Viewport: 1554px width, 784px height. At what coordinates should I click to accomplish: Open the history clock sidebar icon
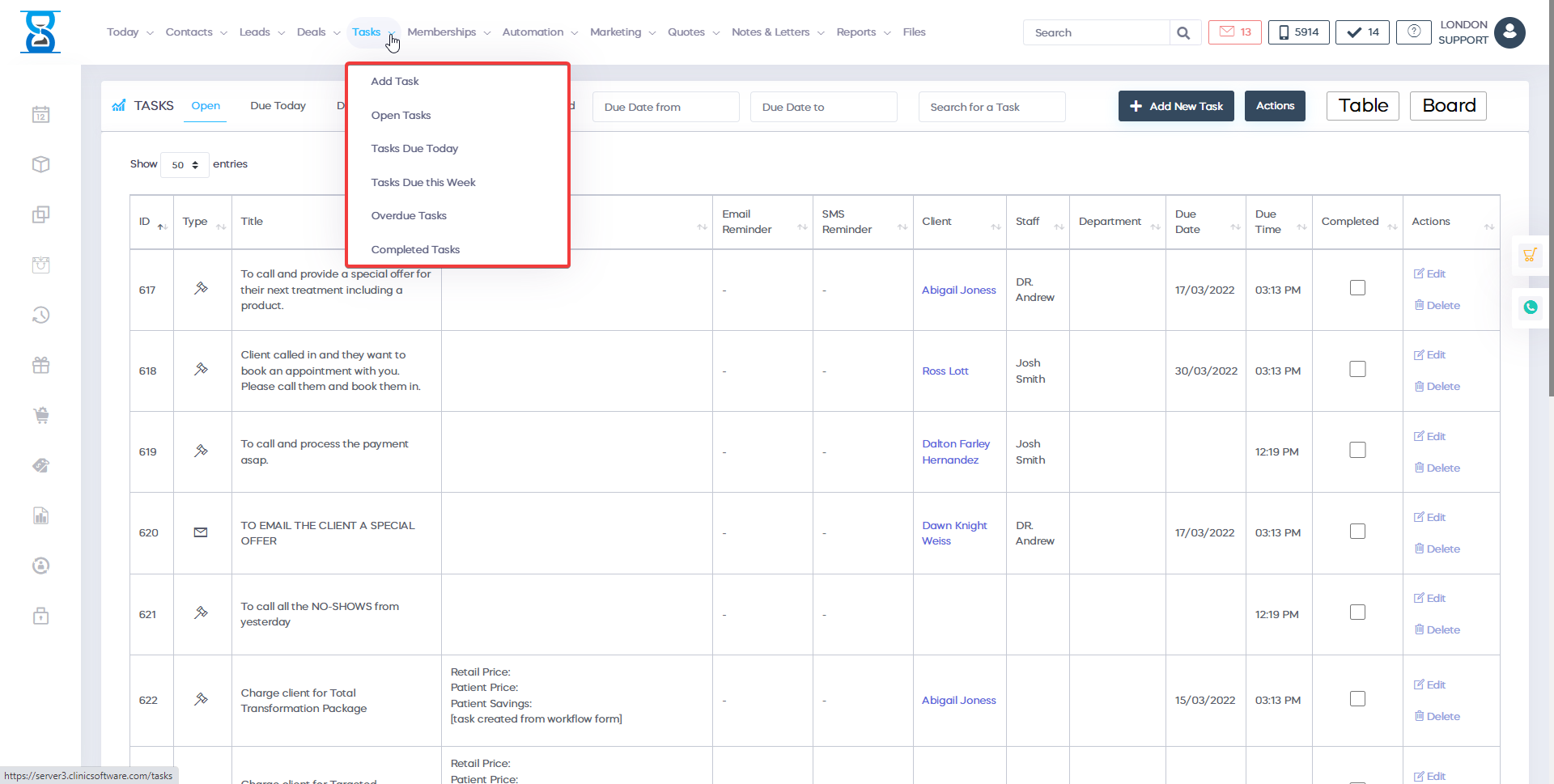[41, 316]
